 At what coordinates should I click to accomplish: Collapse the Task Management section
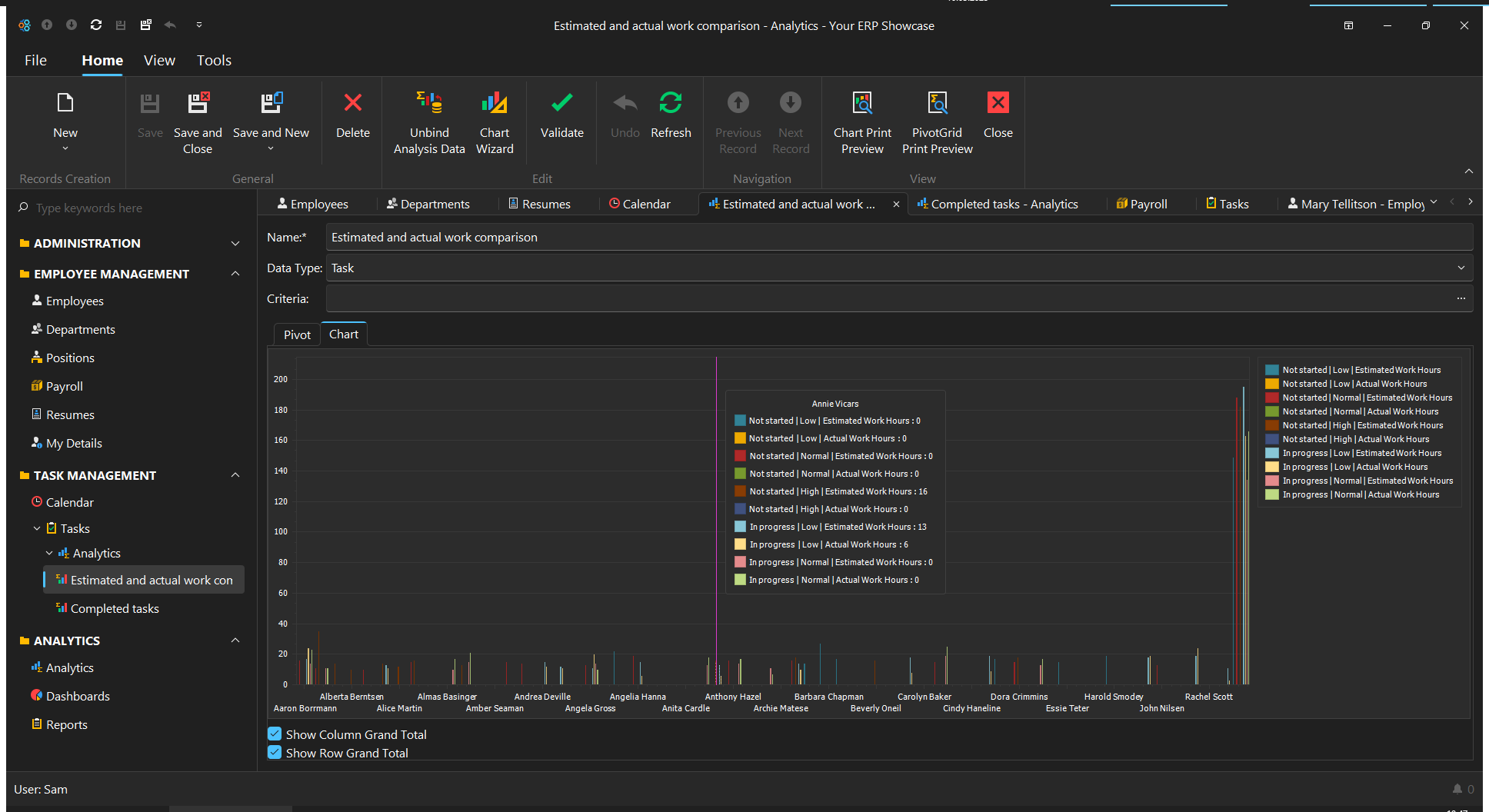[x=235, y=475]
